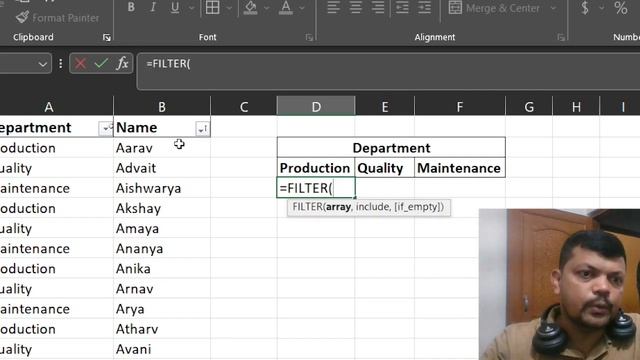Select the Quality header cell
The width and height of the screenshot is (640, 360).
[x=384, y=168]
